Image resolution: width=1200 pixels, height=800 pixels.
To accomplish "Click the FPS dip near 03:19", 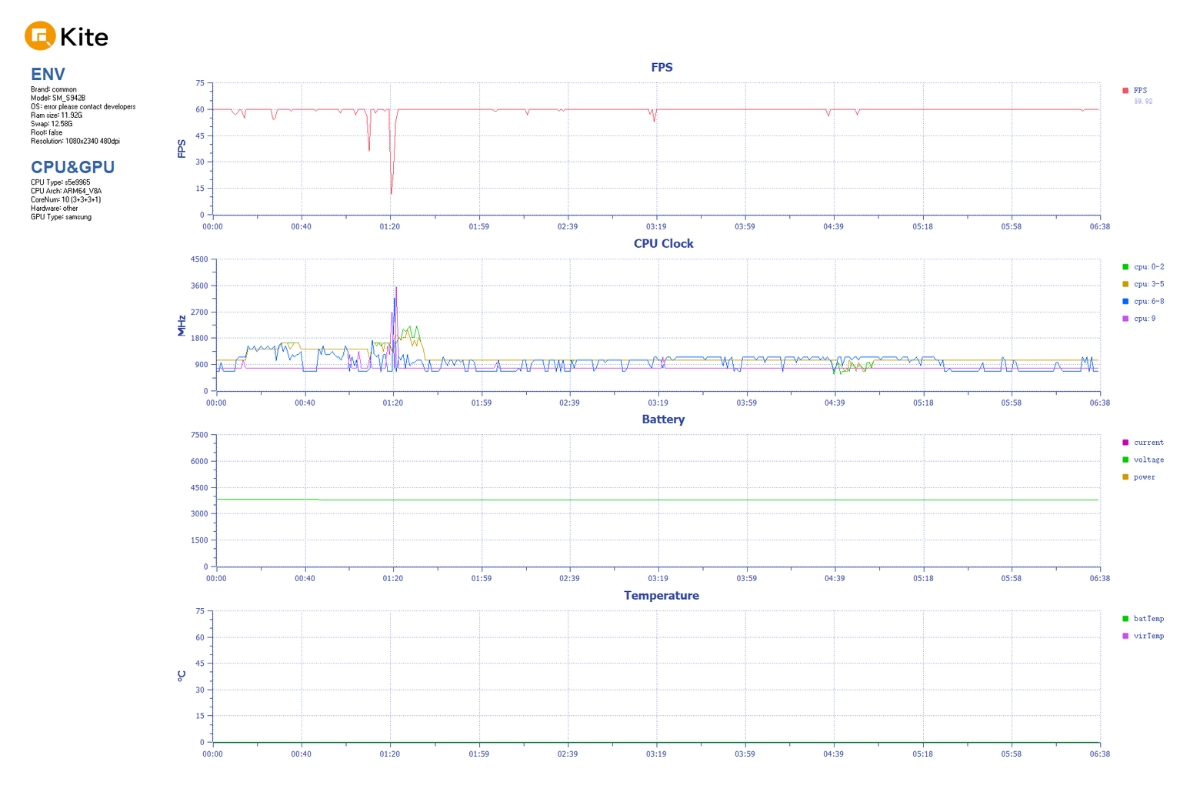I will (x=654, y=121).
